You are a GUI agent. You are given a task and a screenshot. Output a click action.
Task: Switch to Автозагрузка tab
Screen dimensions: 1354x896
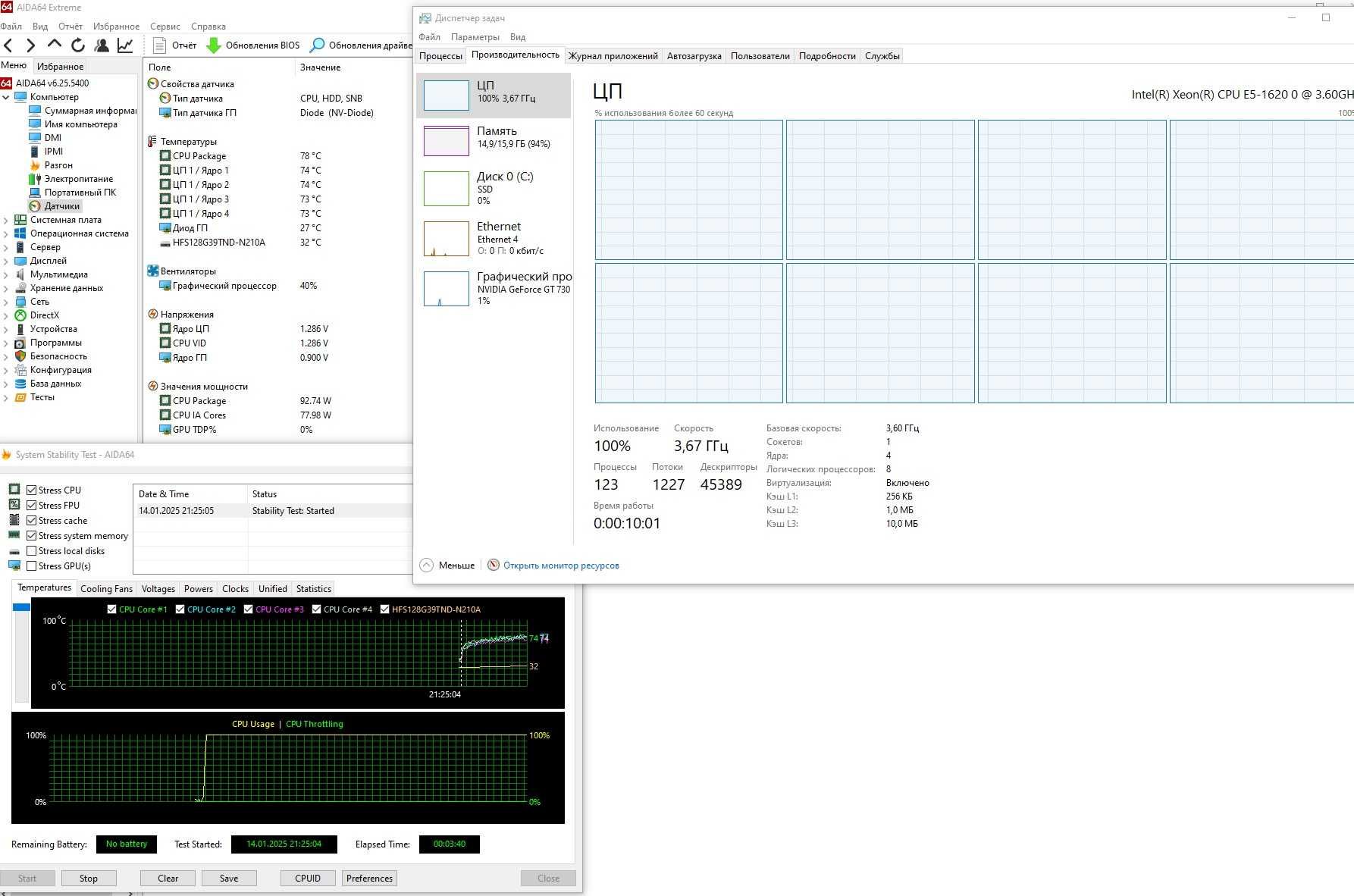tap(694, 56)
